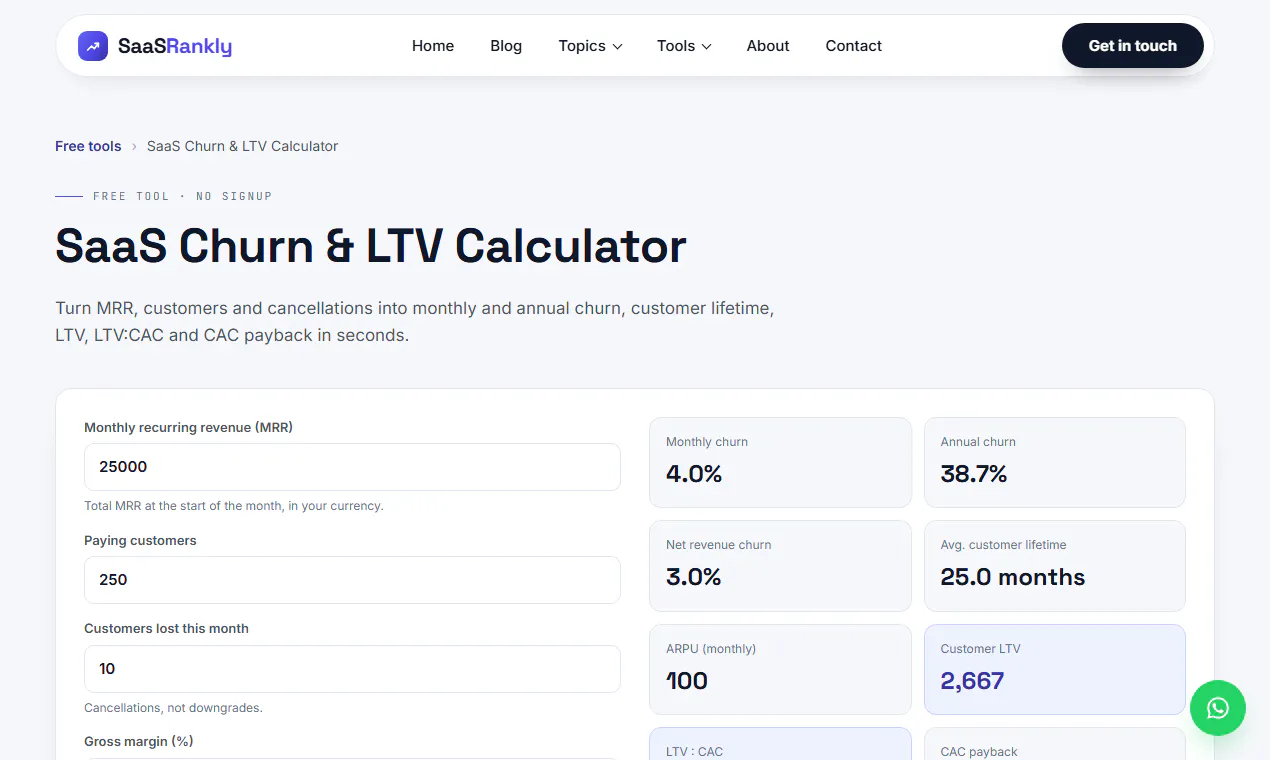Open the Blog page

[506, 46]
